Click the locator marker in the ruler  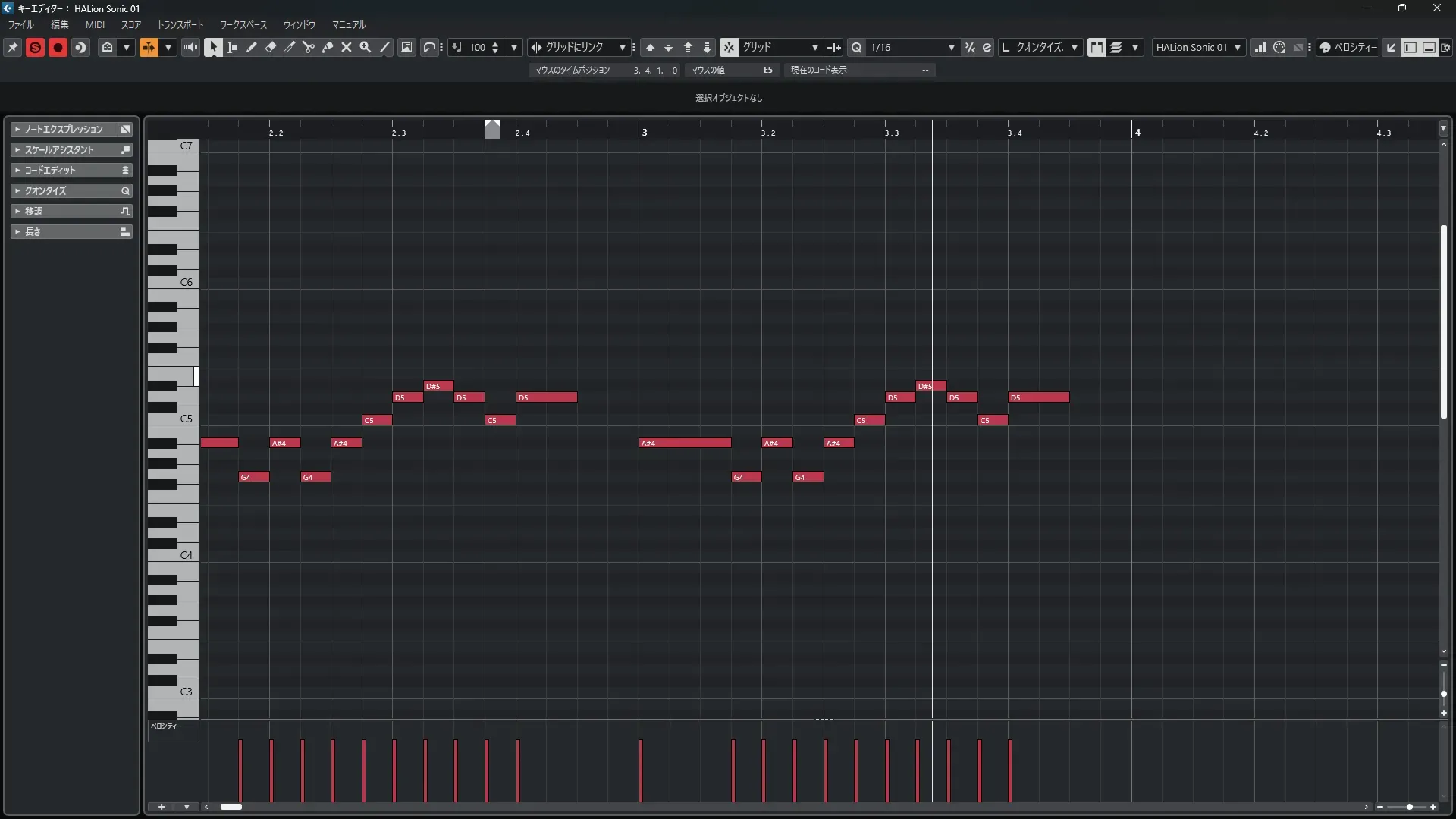492,129
